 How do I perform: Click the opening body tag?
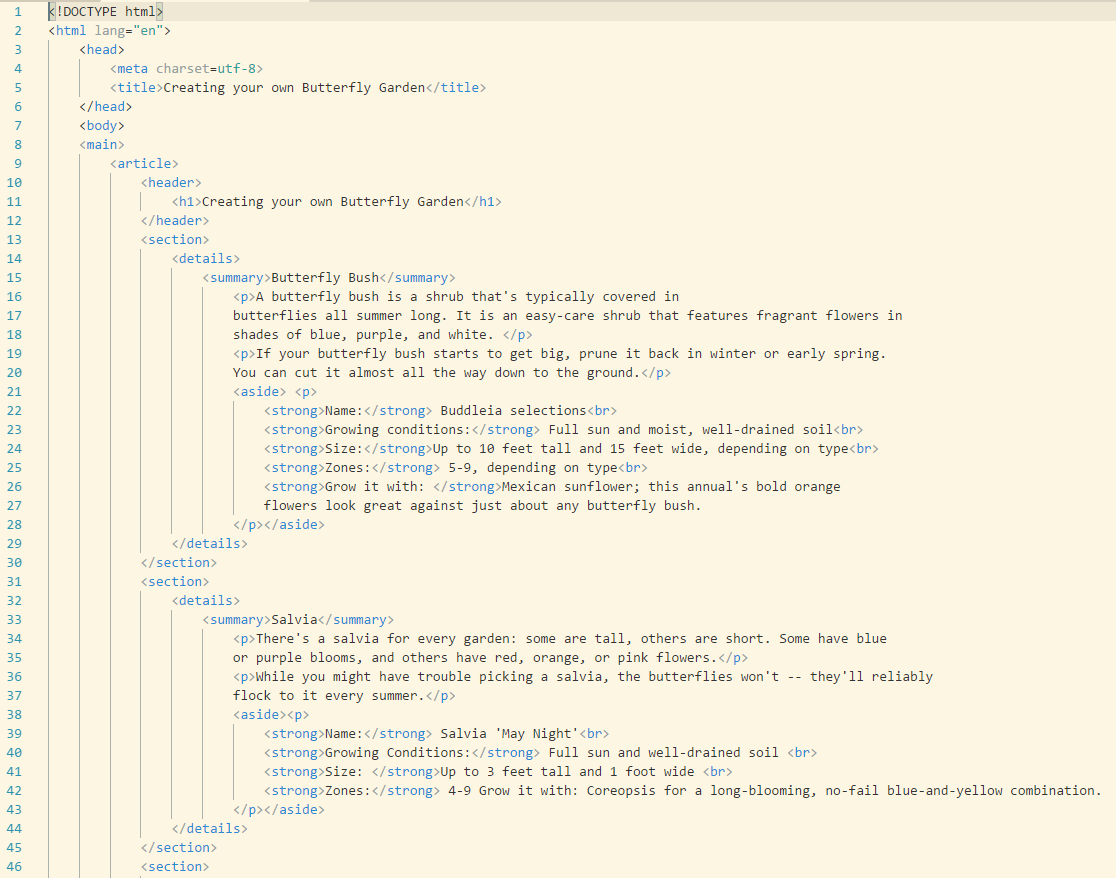102,125
